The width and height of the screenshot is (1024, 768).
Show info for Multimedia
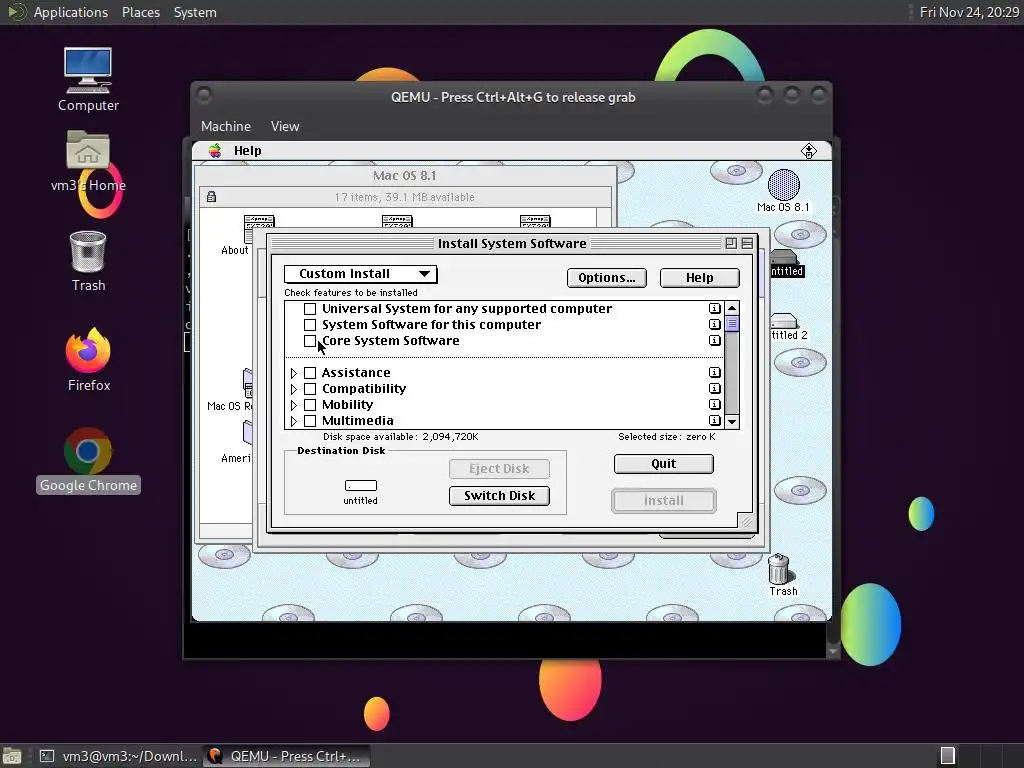pos(714,421)
